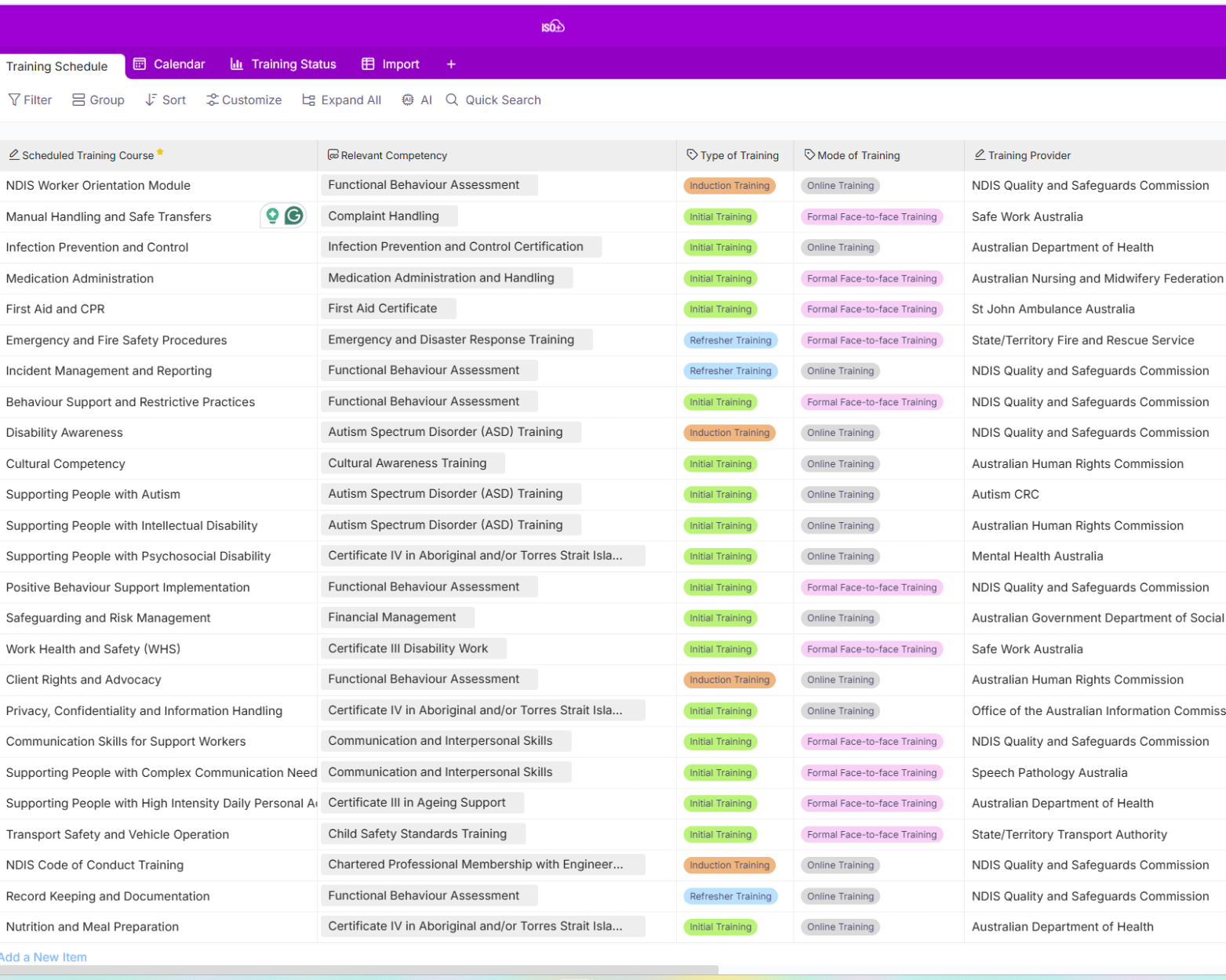Expand All rows in the table
Screen dimensions: 1226x980
[x=342, y=100]
